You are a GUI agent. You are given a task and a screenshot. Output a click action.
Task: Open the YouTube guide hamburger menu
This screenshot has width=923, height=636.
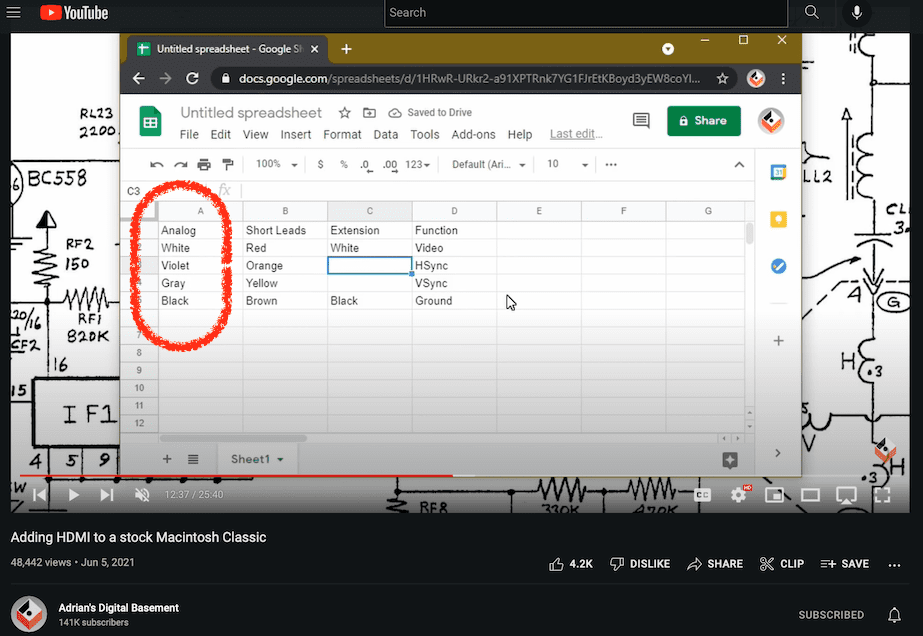(14, 12)
